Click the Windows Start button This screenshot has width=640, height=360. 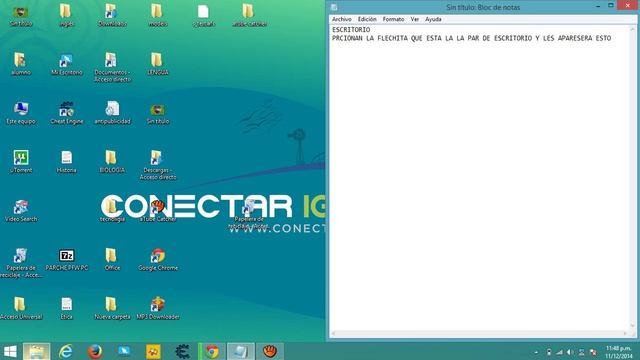tap(10, 351)
